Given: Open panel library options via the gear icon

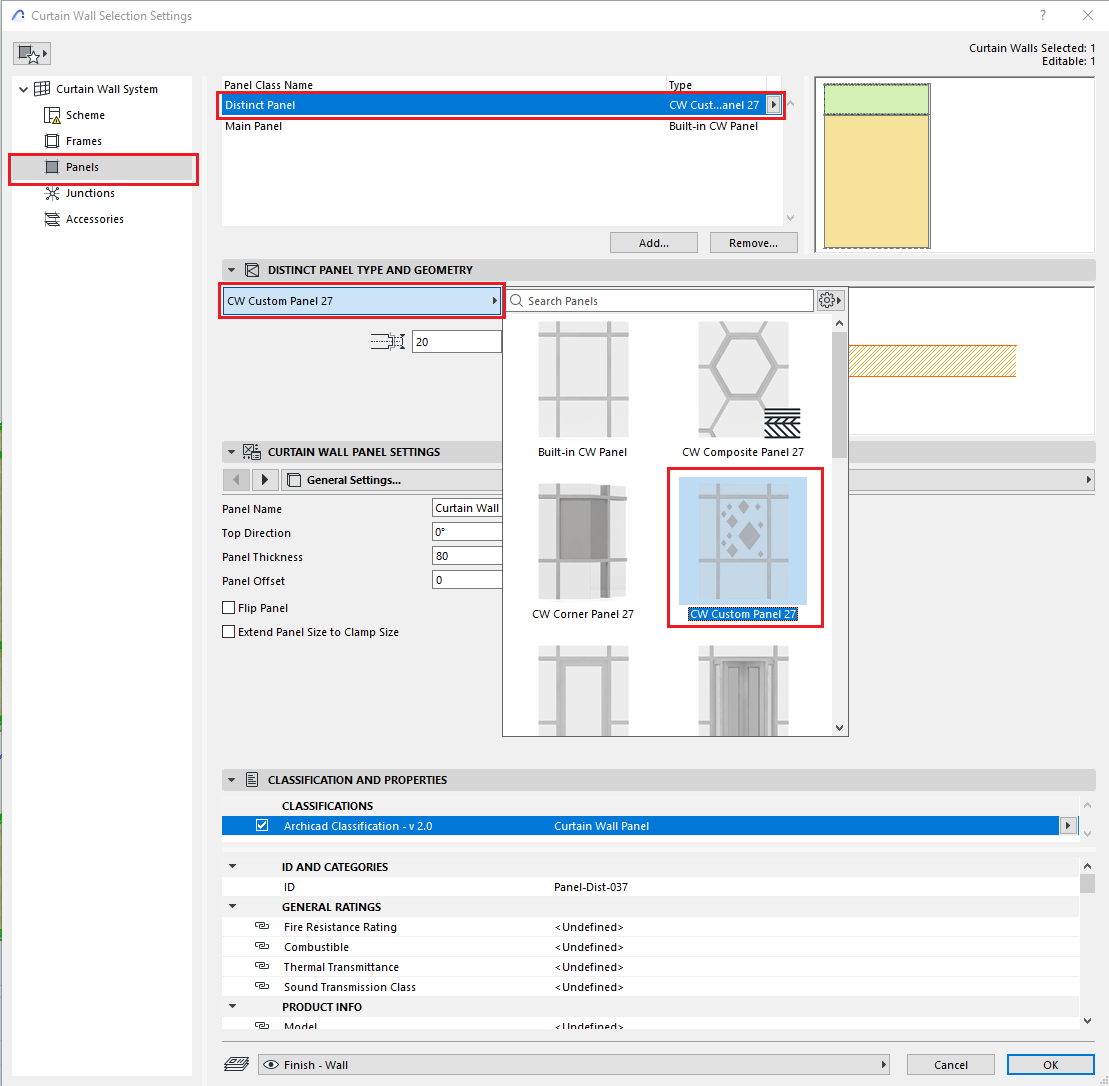Looking at the screenshot, I should (829, 300).
